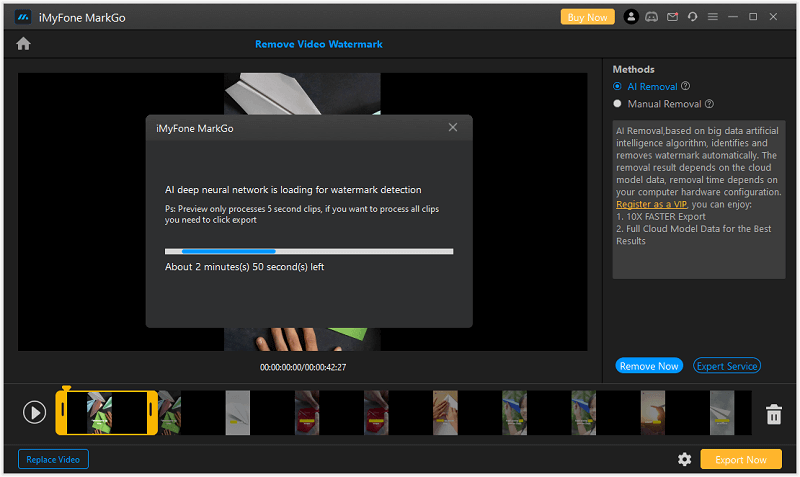This screenshot has width=800, height=477.
Task: Click the trash delete icon
Action: 773,414
